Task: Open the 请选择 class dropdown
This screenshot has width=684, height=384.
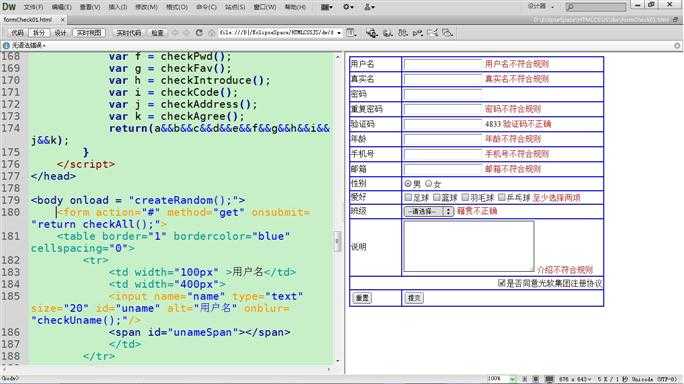Action: point(429,211)
